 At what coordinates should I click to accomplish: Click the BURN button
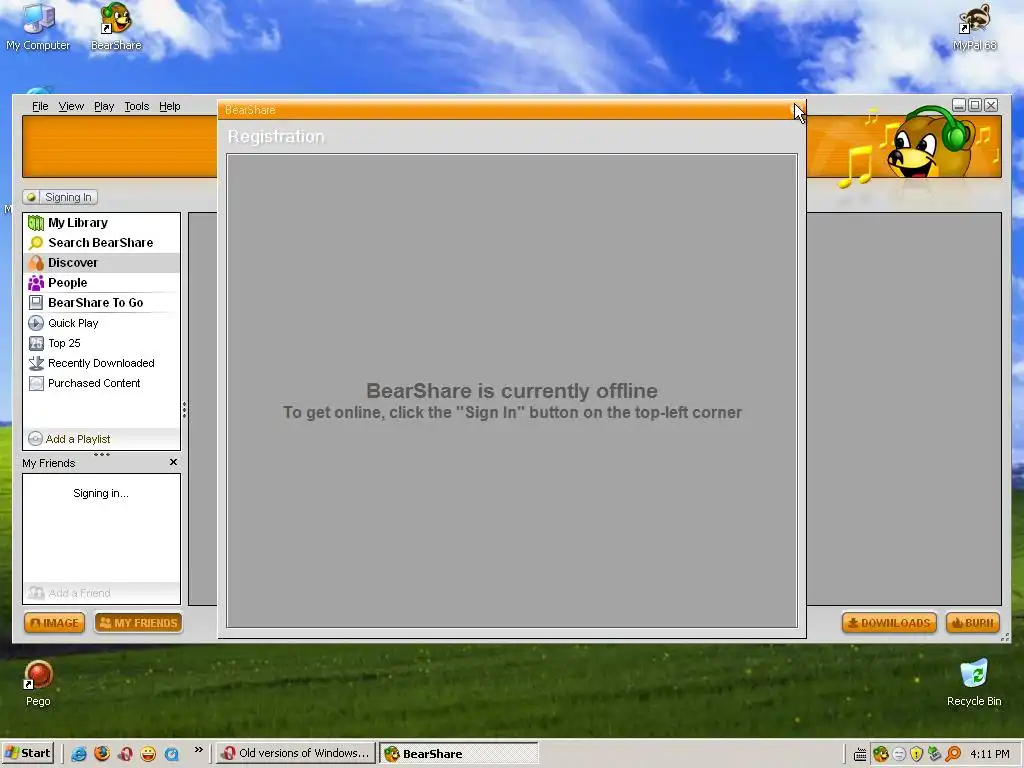(x=973, y=623)
